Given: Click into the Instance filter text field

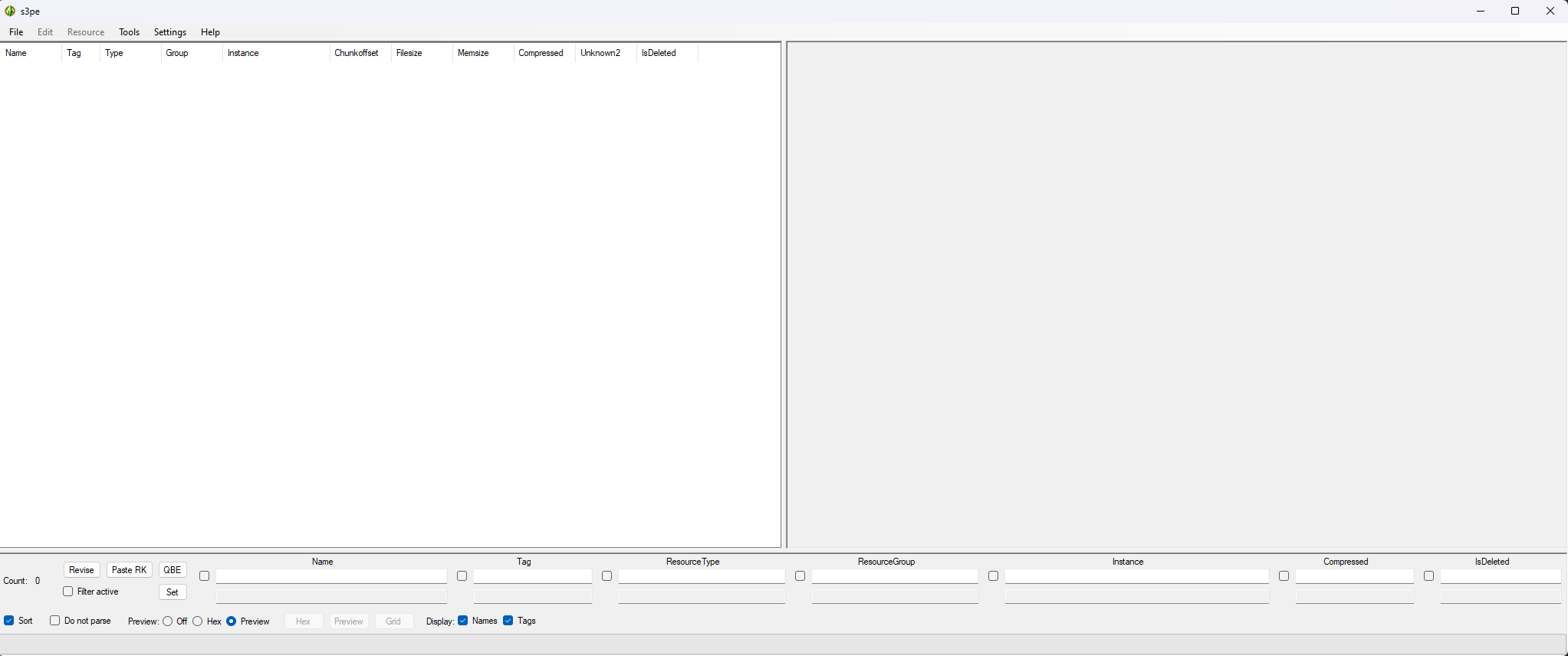Looking at the screenshot, I should (x=1137, y=576).
